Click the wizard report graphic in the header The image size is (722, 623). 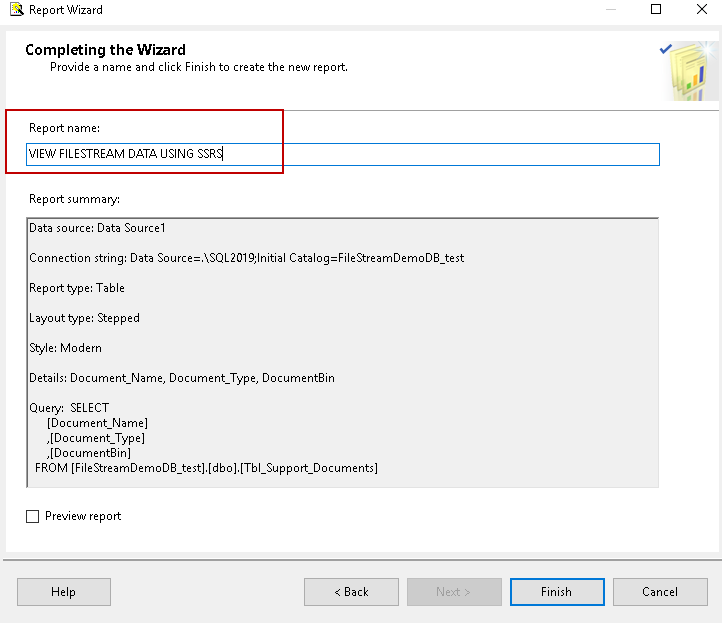[690, 71]
